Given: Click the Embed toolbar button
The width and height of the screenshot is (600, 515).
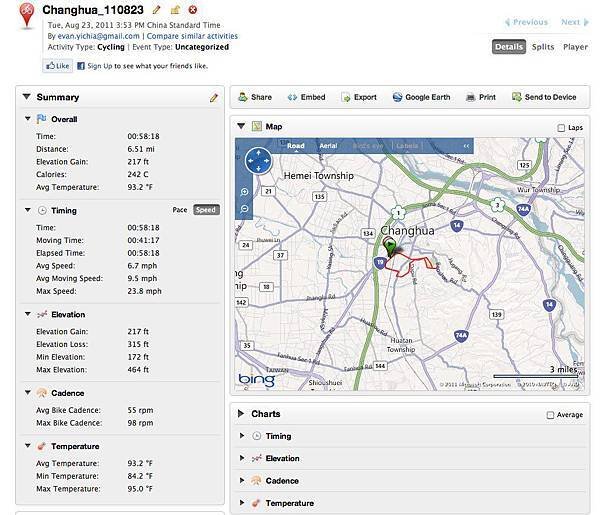Looking at the screenshot, I should pos(307,97).
